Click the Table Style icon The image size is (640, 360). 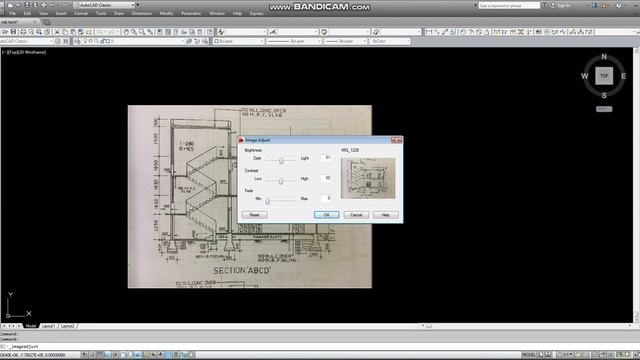pyautogui.click(x=324, y=32)
